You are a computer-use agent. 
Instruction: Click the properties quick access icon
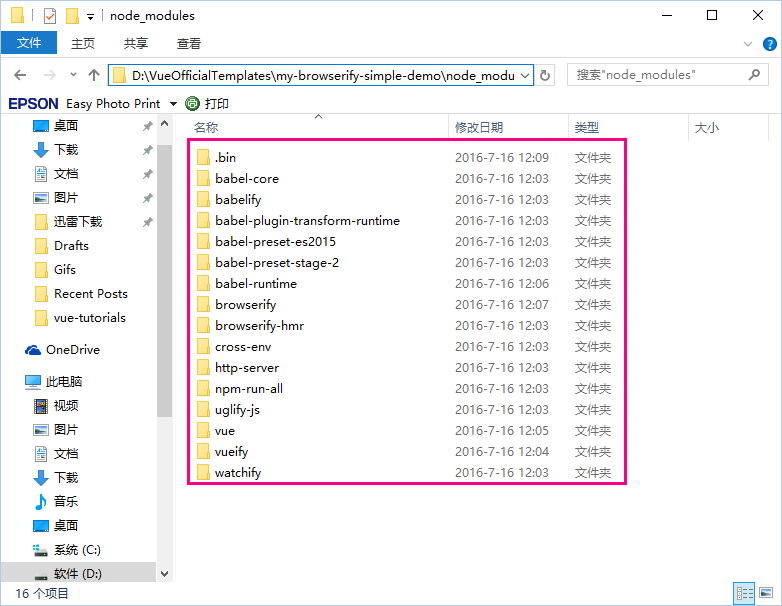pos(50,16)
